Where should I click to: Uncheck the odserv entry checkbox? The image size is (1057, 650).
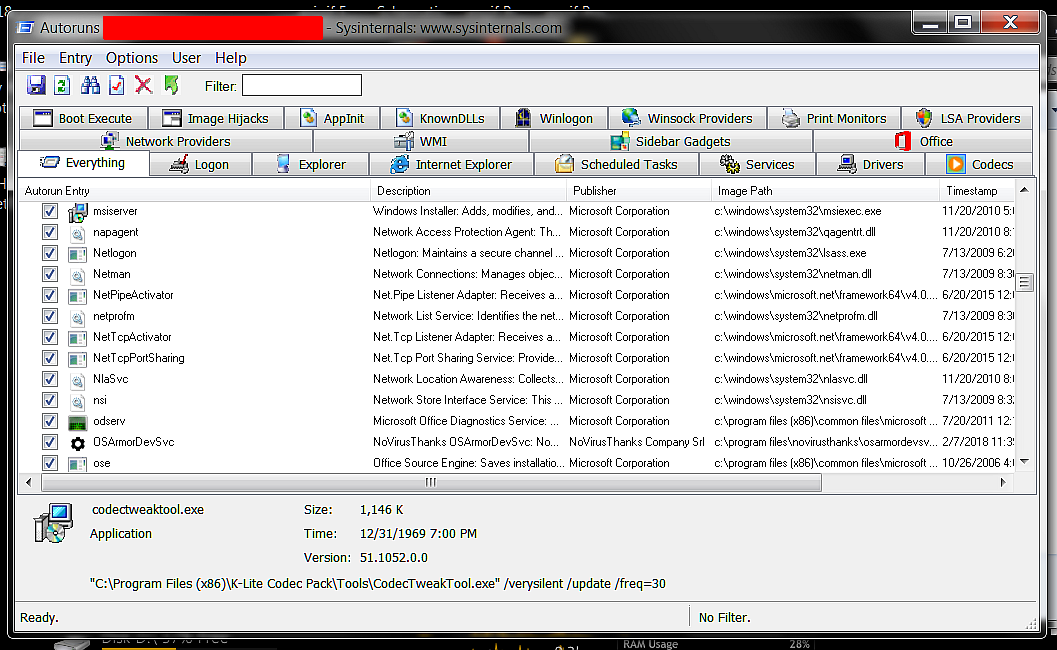(x=49, y=421)
